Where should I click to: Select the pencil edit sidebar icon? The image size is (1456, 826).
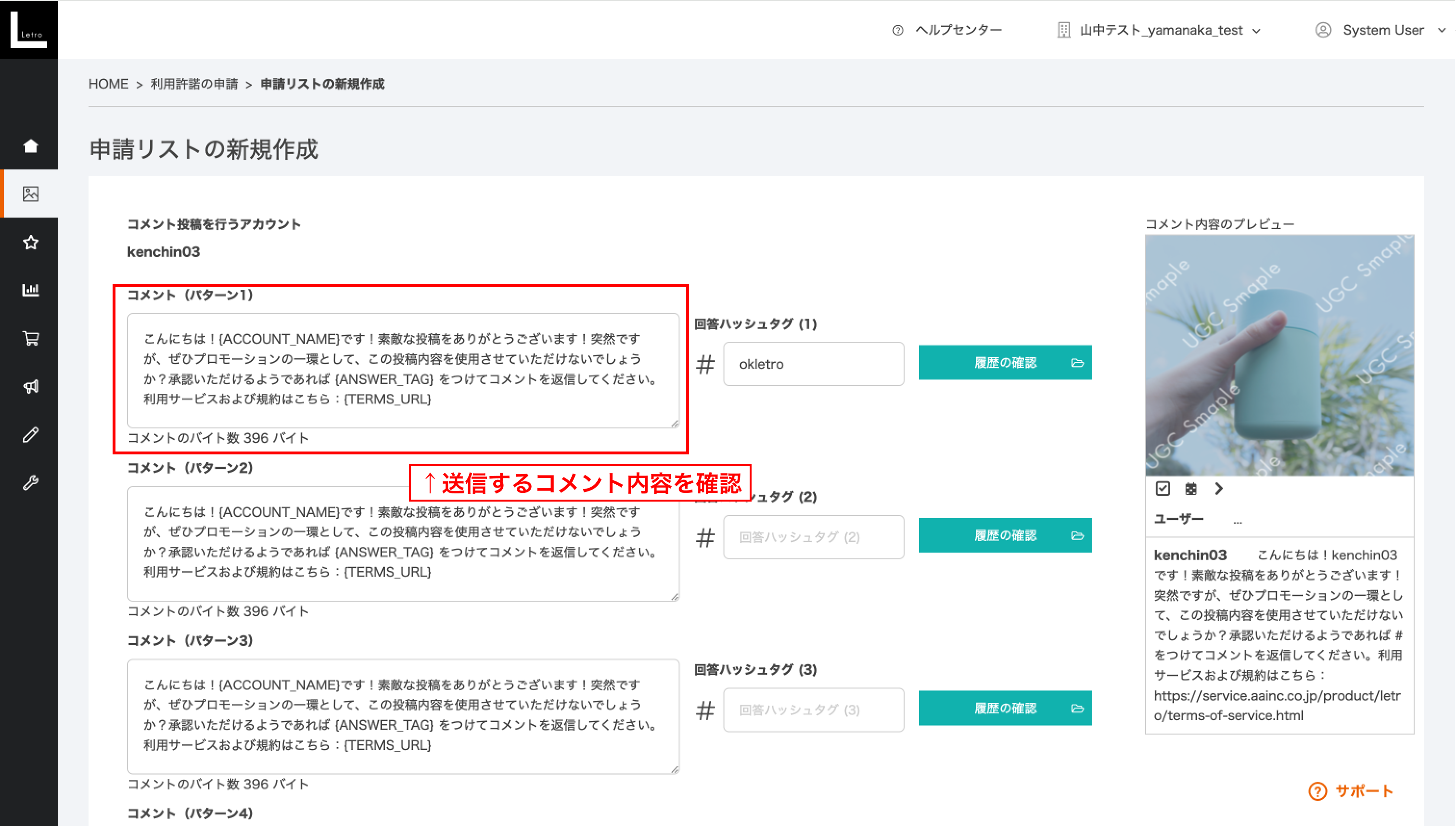tap(31, 435)
